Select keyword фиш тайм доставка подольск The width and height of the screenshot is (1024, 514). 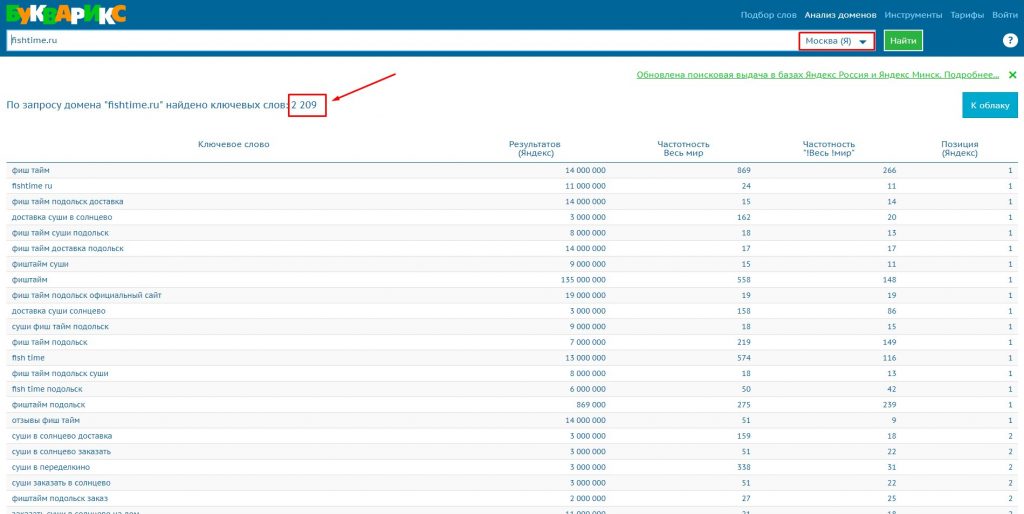click(67, 249)
